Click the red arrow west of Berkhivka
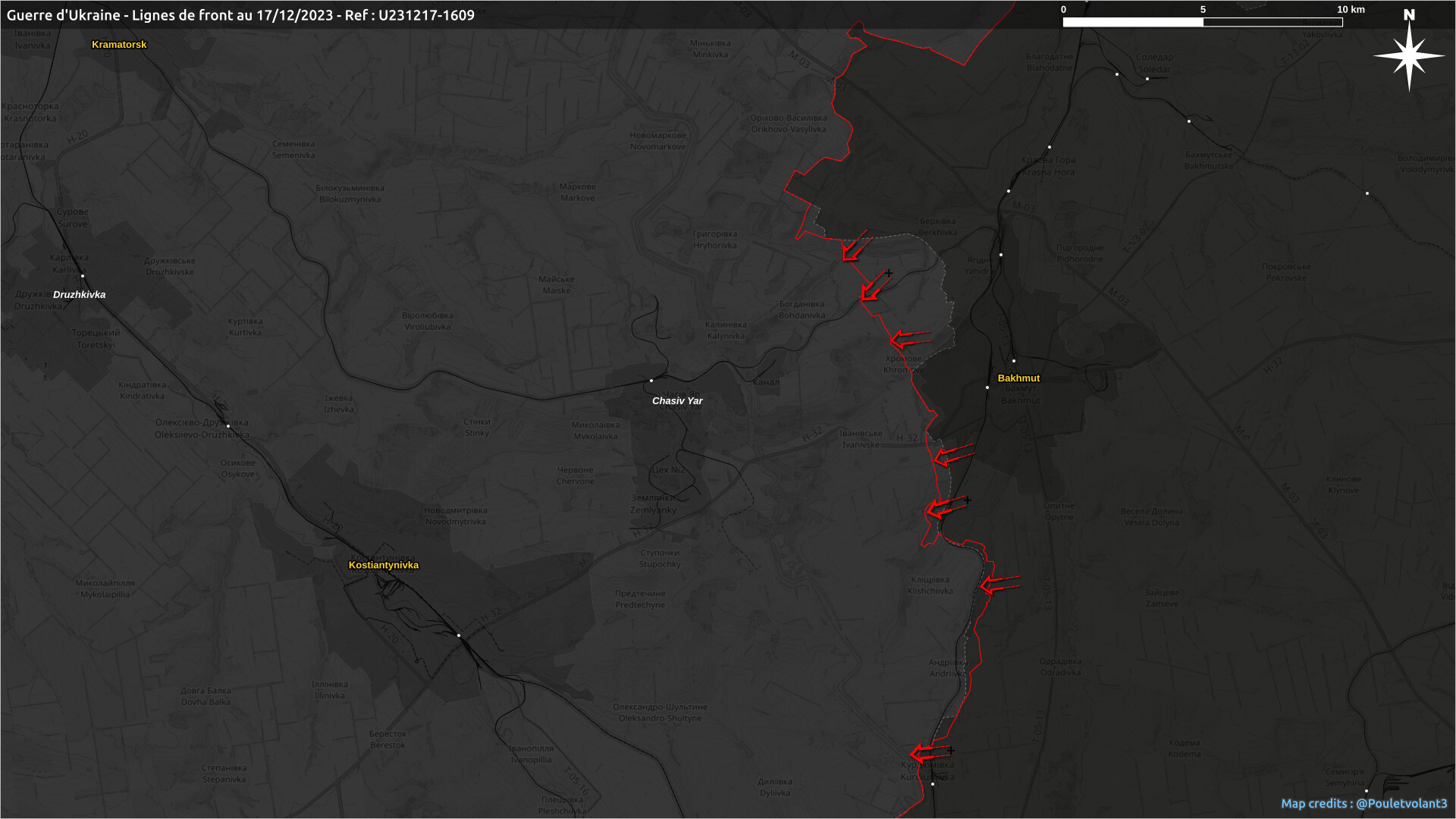Image resolution: width=1456 pixels, height=819 pixels. [854, 247]
